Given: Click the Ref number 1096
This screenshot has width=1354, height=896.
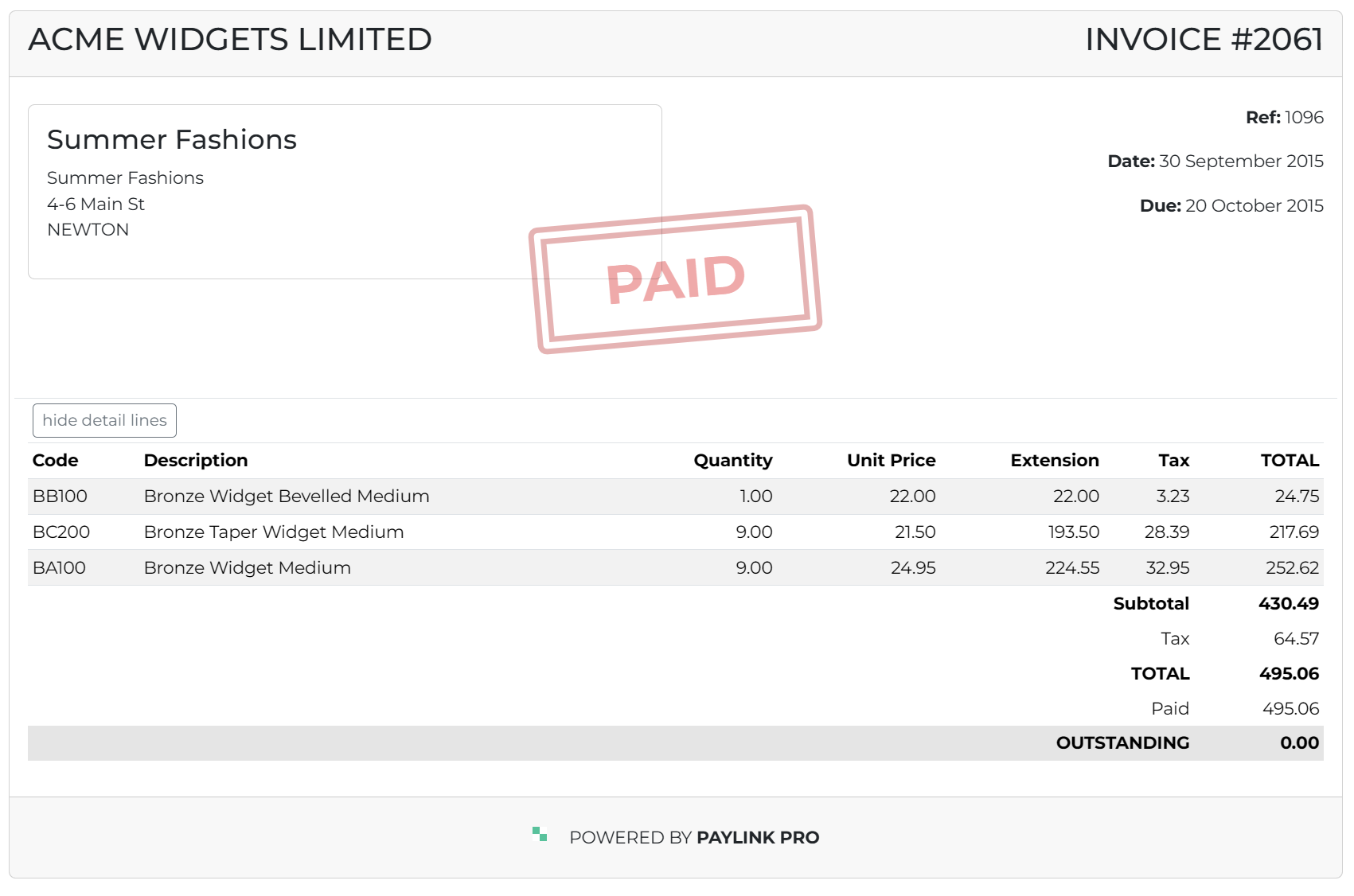Looking at the screenshot, I should coord(1303,117).
